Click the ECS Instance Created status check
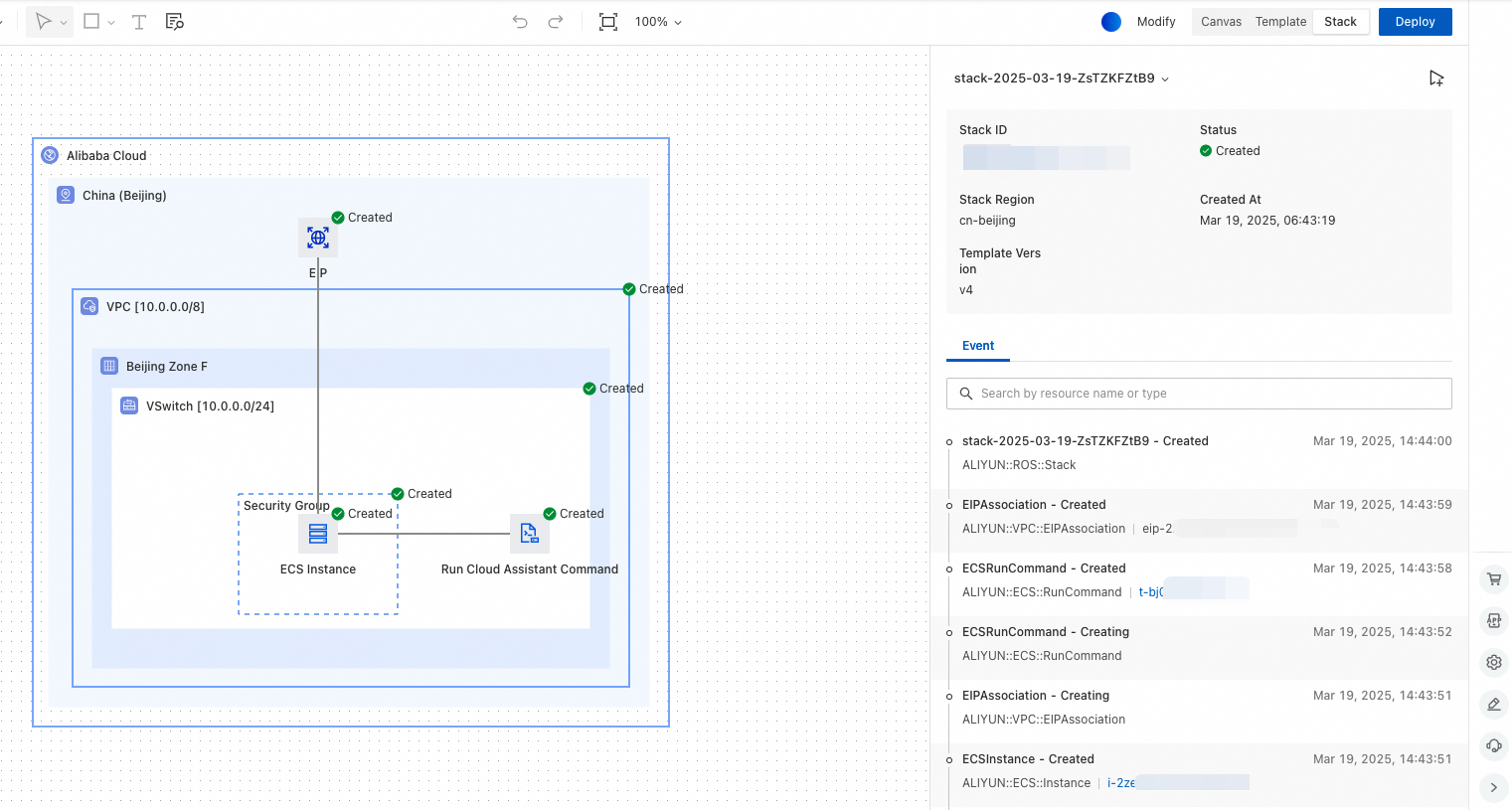Viewport: 1512px width, 810px height. [x=338, y=514]
